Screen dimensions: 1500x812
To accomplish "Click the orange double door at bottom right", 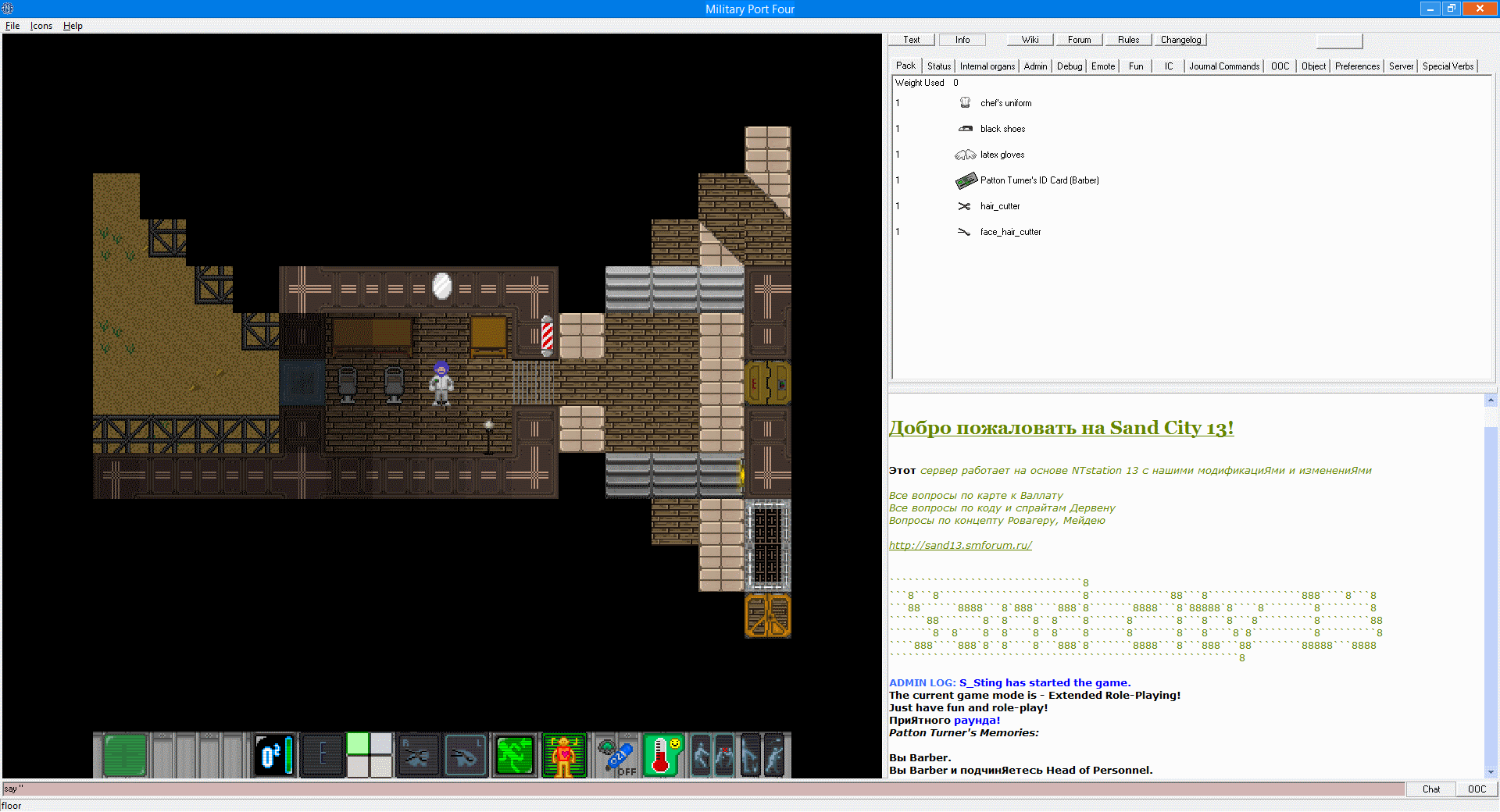I will (768, 615).
